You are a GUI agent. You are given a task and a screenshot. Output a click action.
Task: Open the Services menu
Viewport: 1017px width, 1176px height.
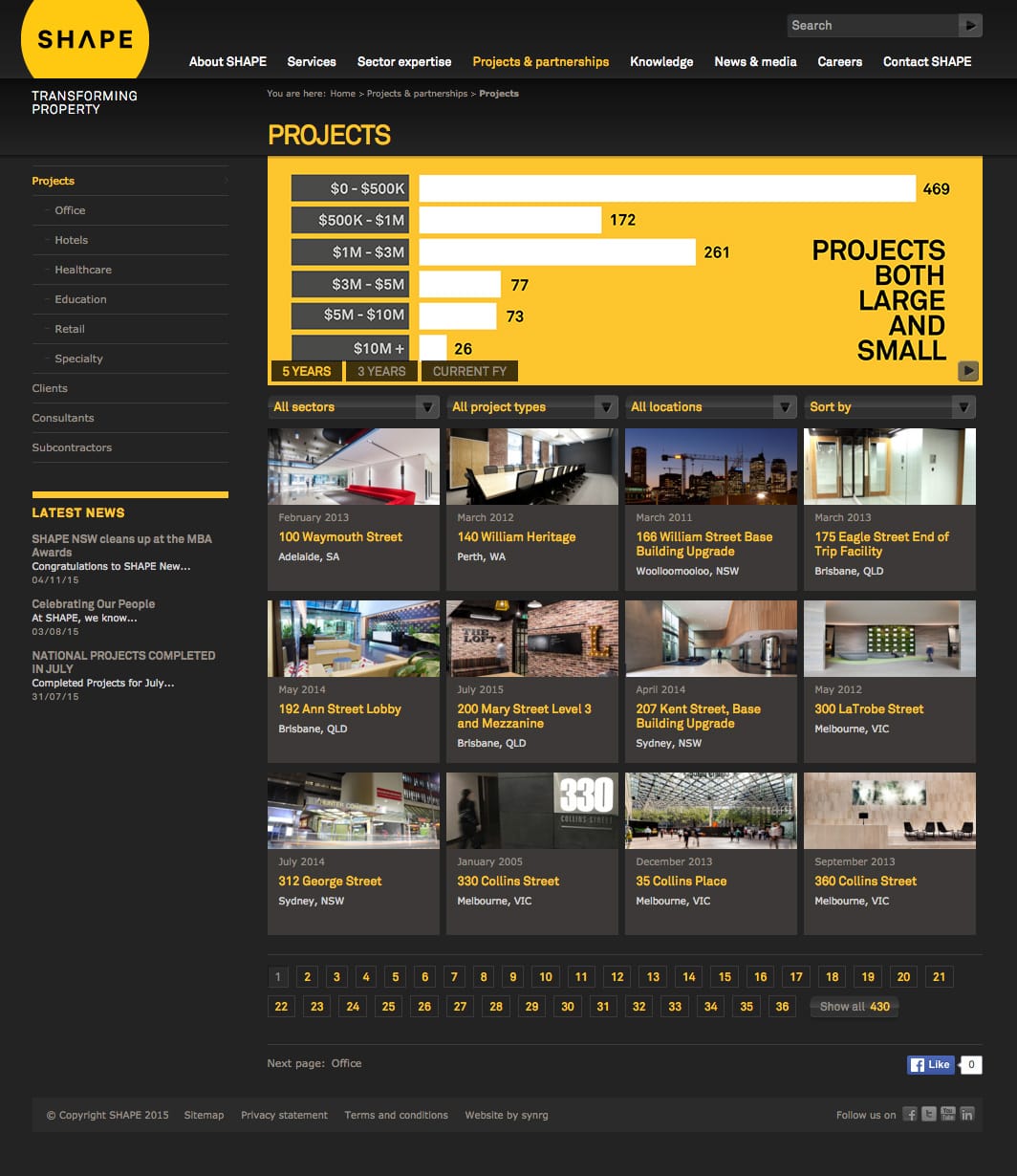312,61
